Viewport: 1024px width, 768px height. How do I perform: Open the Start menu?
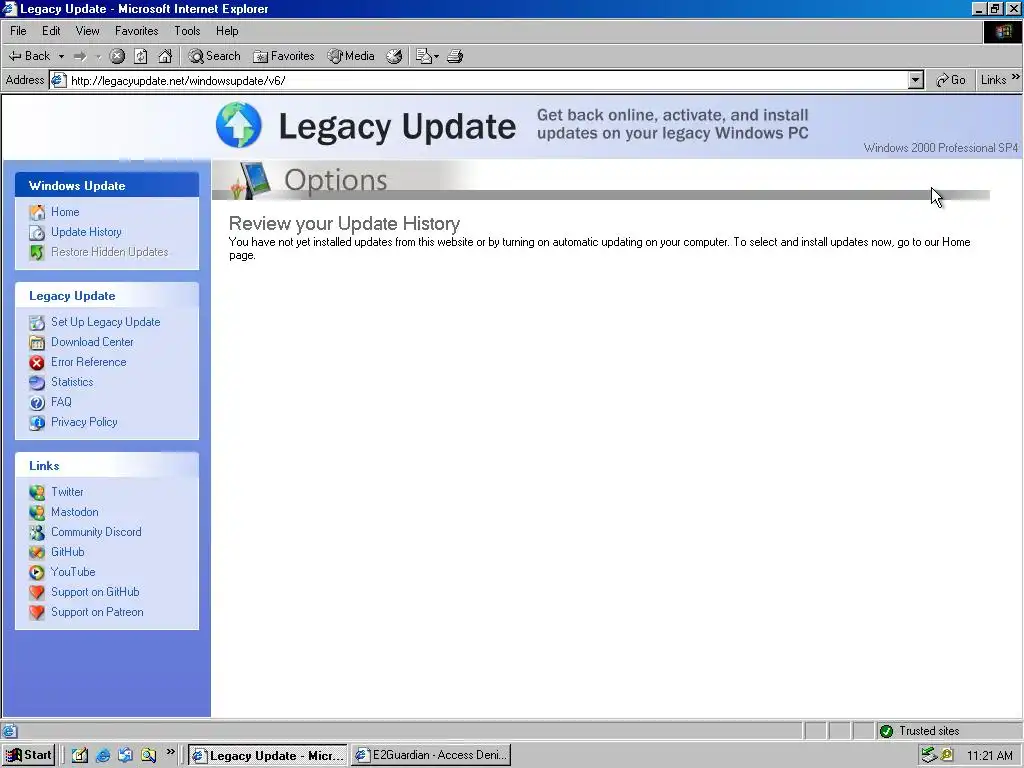[28, 755]
